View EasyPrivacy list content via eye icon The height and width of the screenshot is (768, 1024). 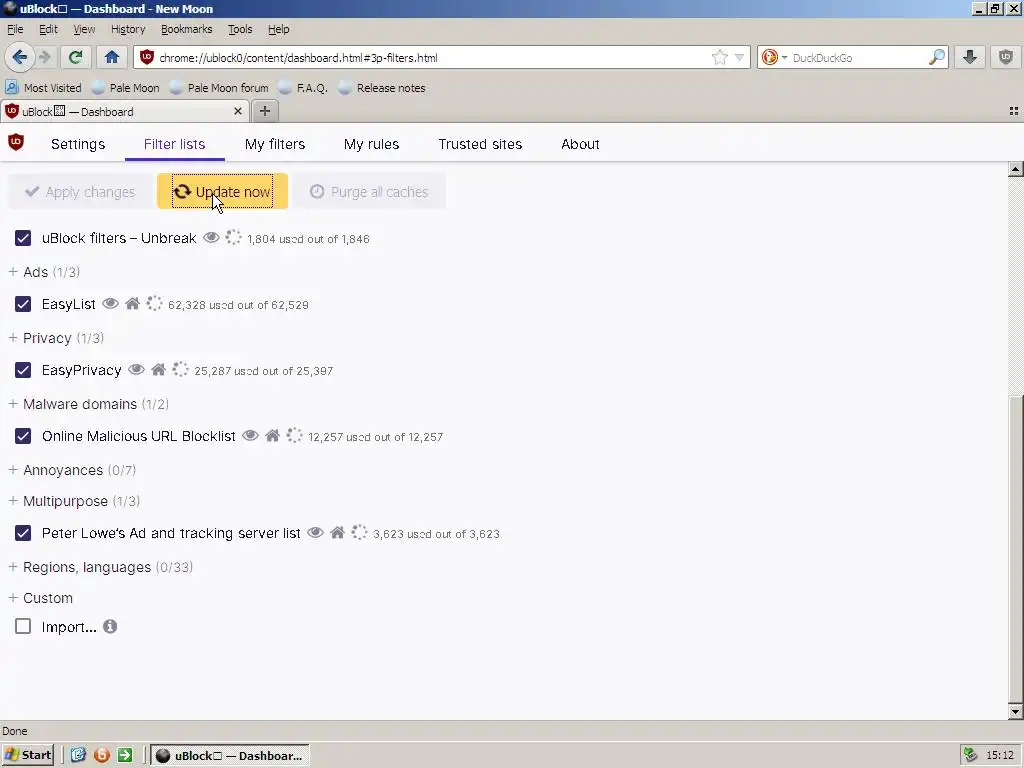click(x=136, y=370)
